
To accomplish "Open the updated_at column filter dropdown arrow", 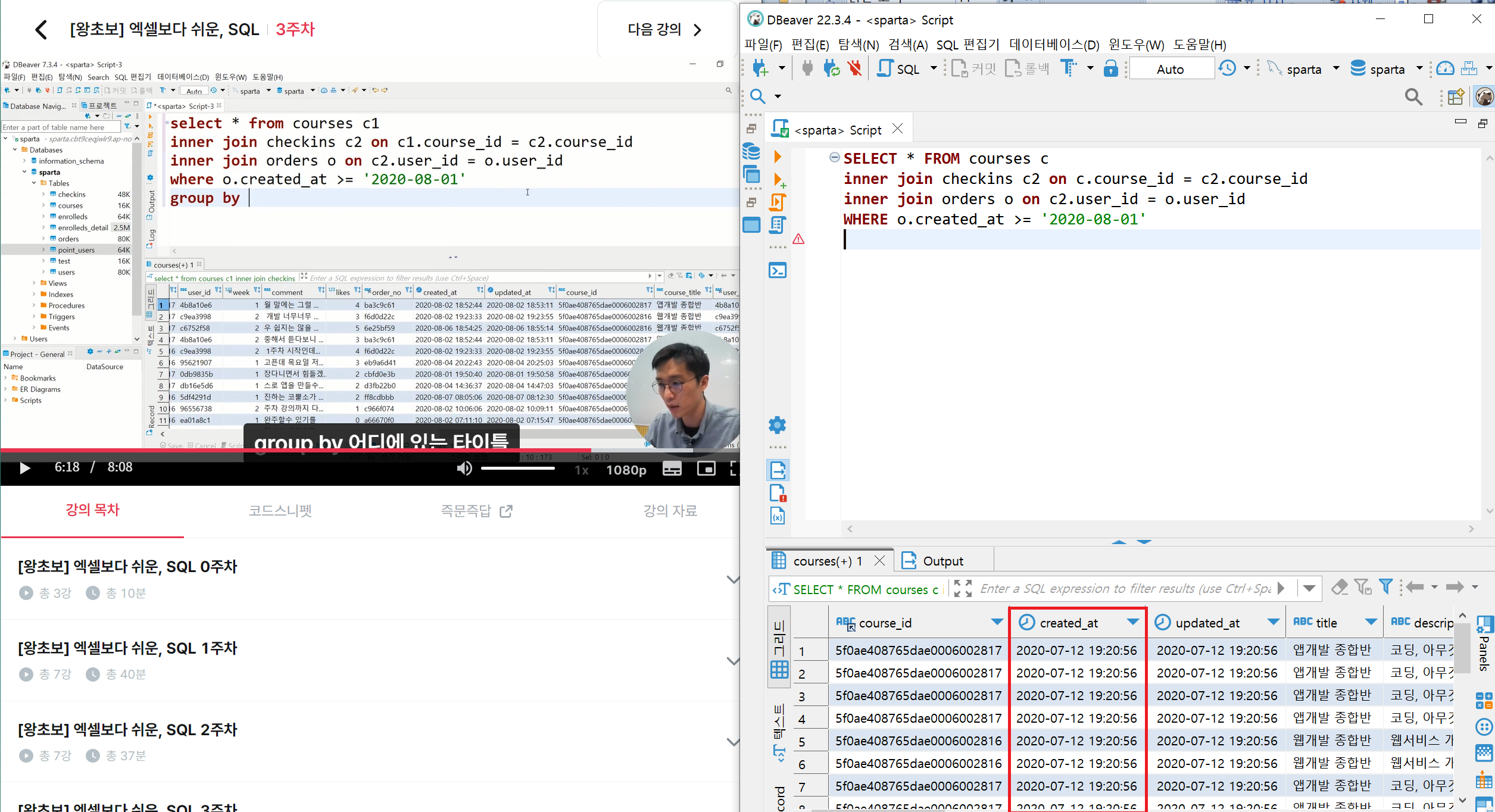I will (1273, 622).
